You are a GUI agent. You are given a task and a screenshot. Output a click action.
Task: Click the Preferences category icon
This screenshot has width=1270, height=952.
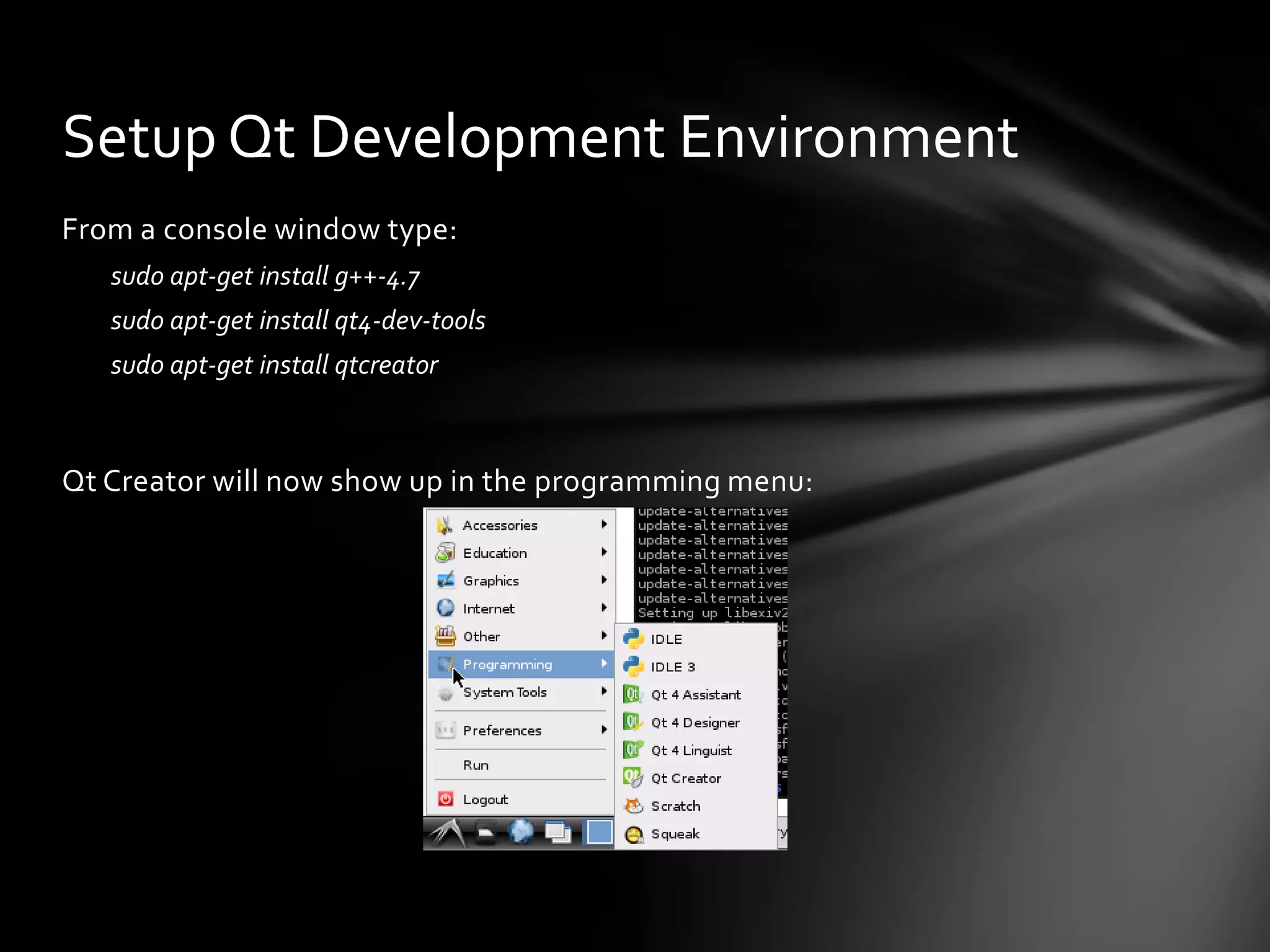(445, 730)
